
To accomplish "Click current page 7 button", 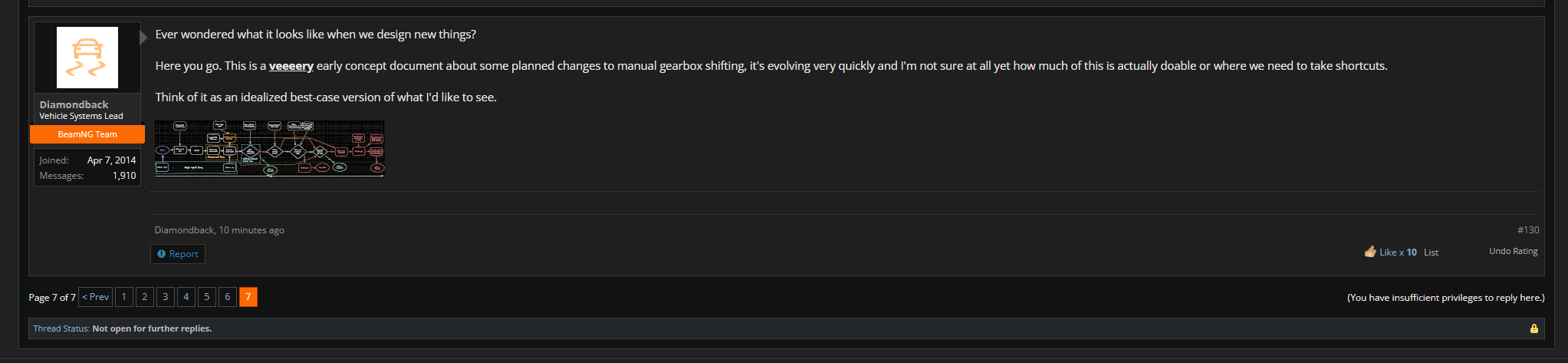I will pyautogui.click(x=248, y=297).
